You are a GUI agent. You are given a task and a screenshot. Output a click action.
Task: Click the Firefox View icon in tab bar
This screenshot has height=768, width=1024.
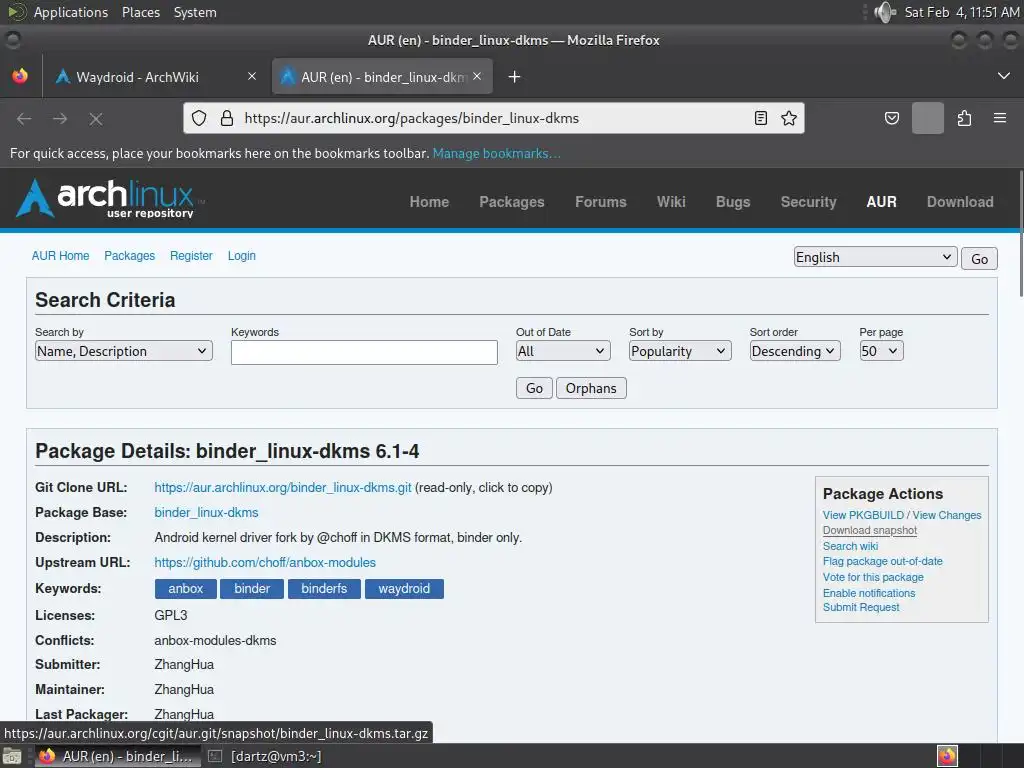tap(20, 76)
